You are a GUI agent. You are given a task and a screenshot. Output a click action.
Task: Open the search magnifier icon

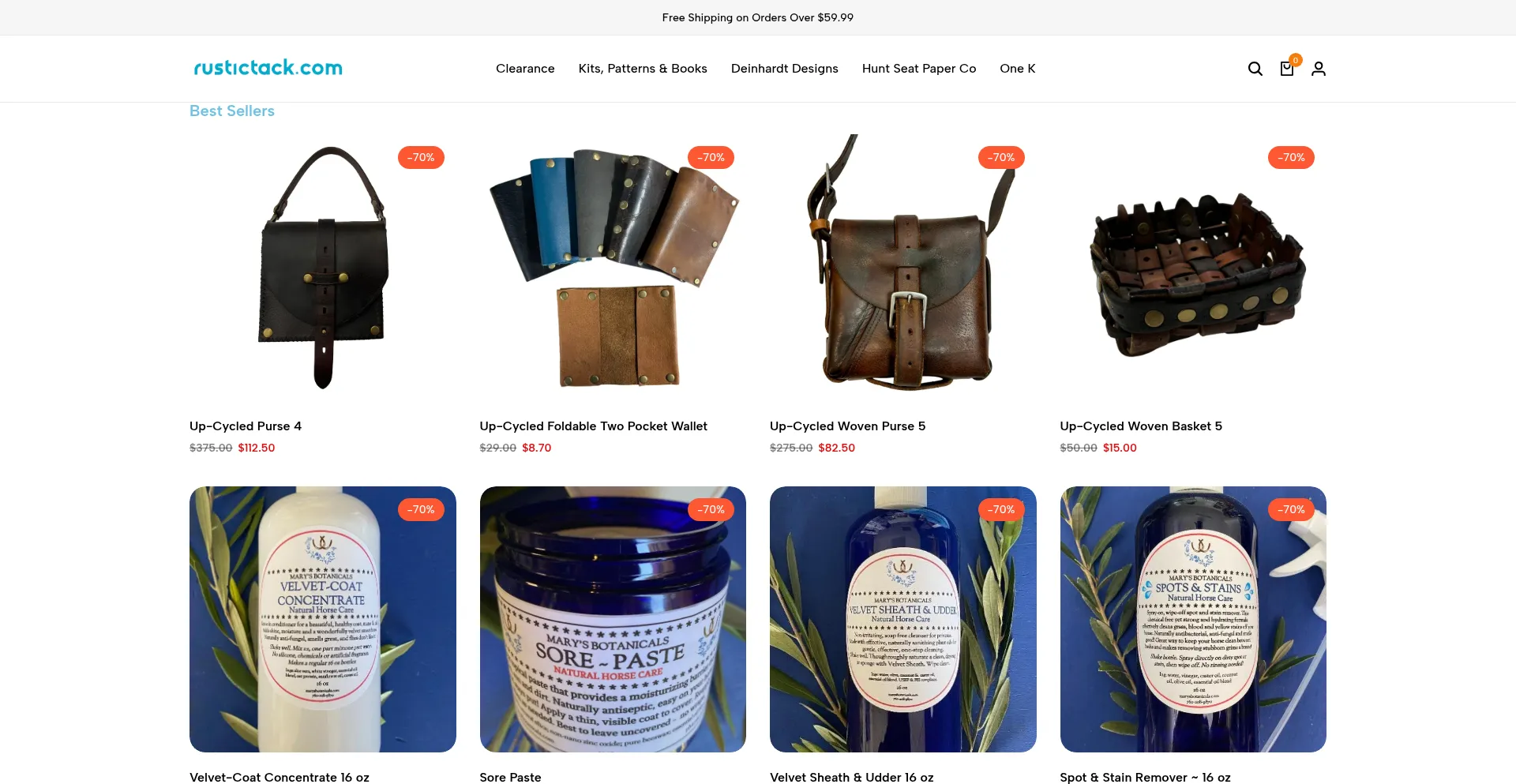click(x=1255, y=69)
